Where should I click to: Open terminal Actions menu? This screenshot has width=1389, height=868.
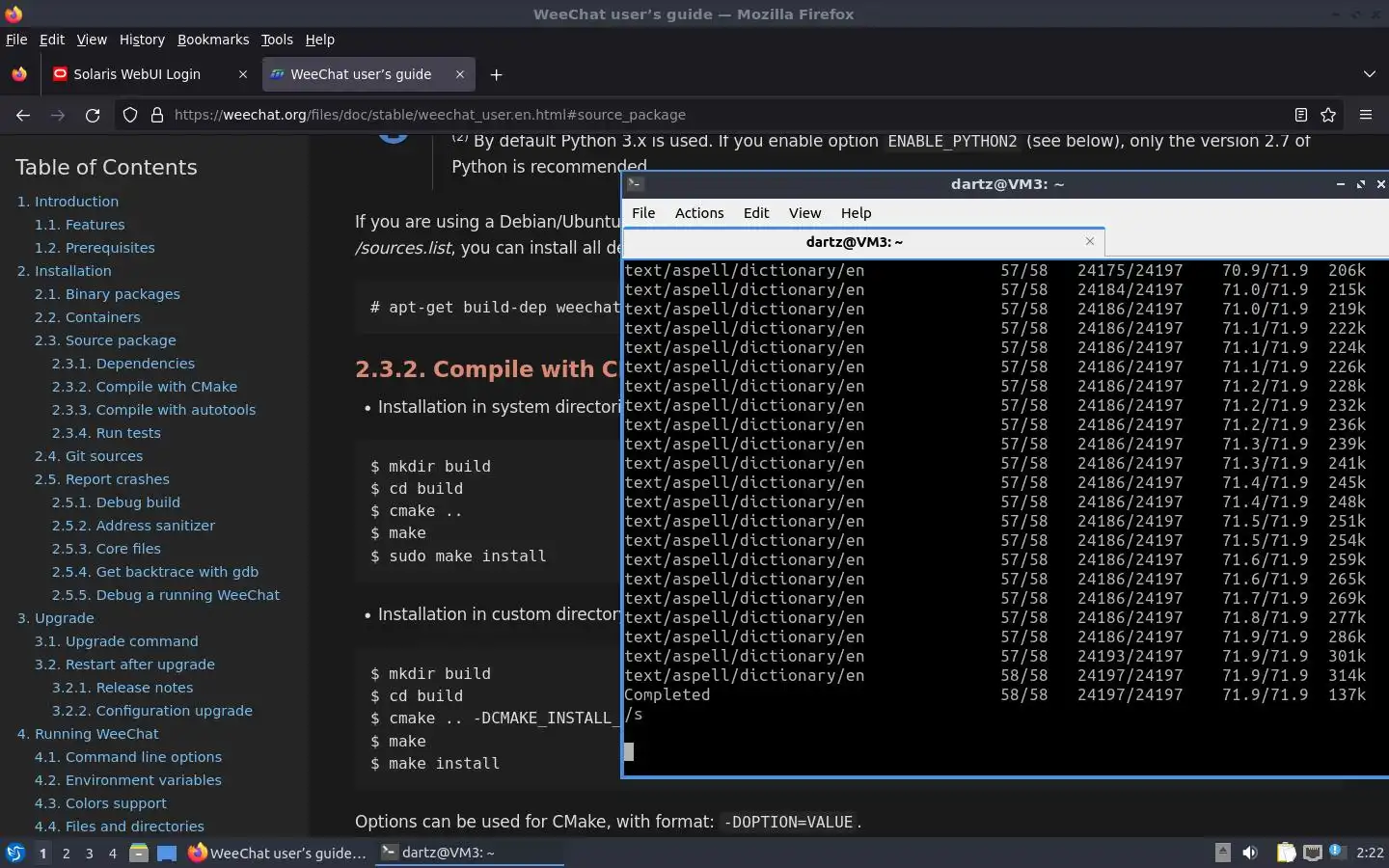[x=699, y=213]
